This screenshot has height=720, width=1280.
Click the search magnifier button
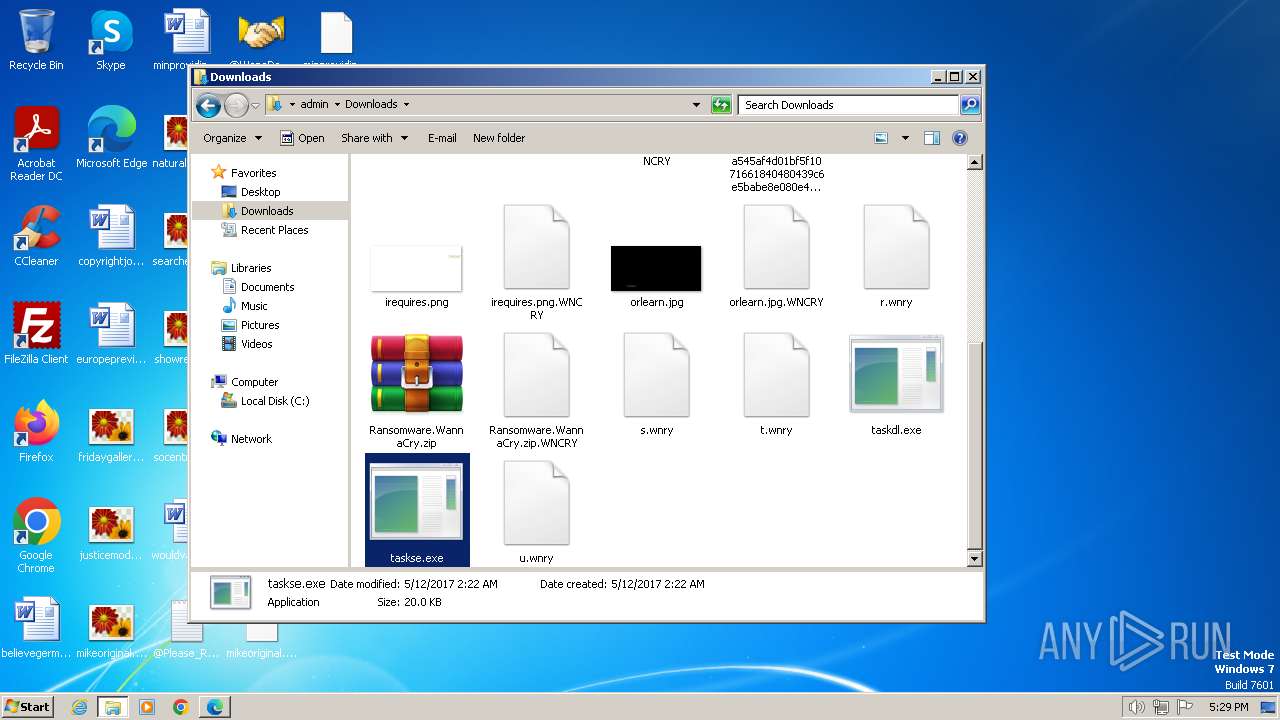(969, 105)
